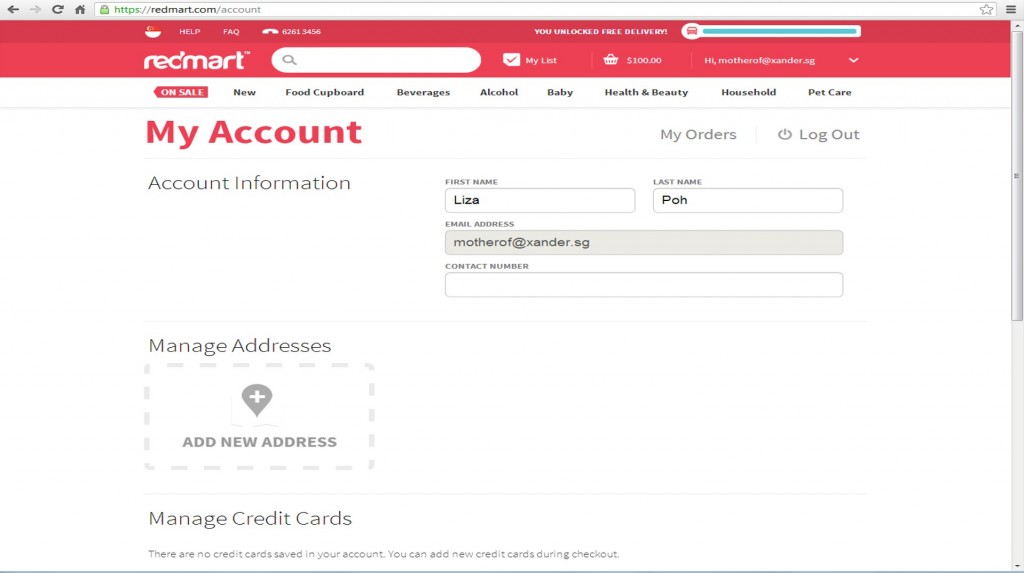Open the Beverages category
The image size is (1024, 573).
pos(423,92)
